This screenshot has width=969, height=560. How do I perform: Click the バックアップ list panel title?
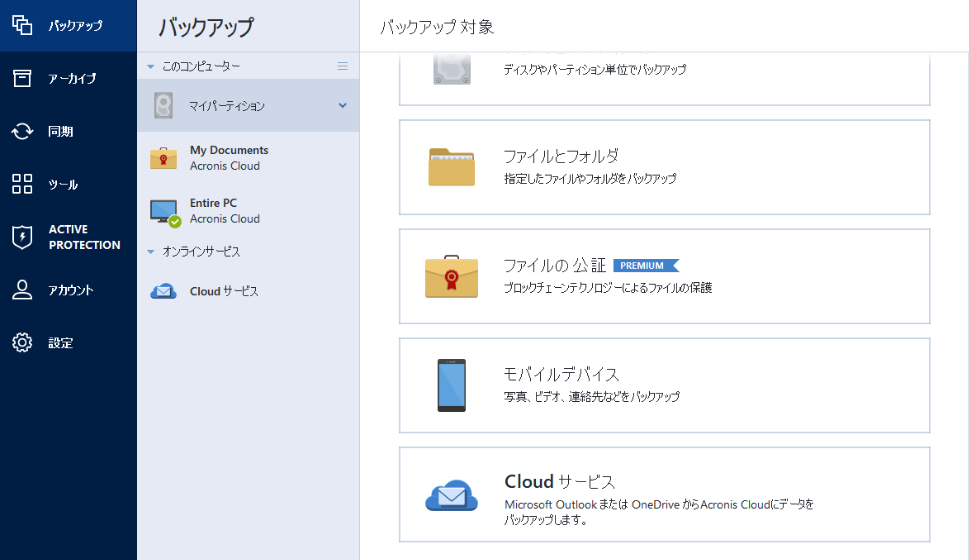click(206, 27)
